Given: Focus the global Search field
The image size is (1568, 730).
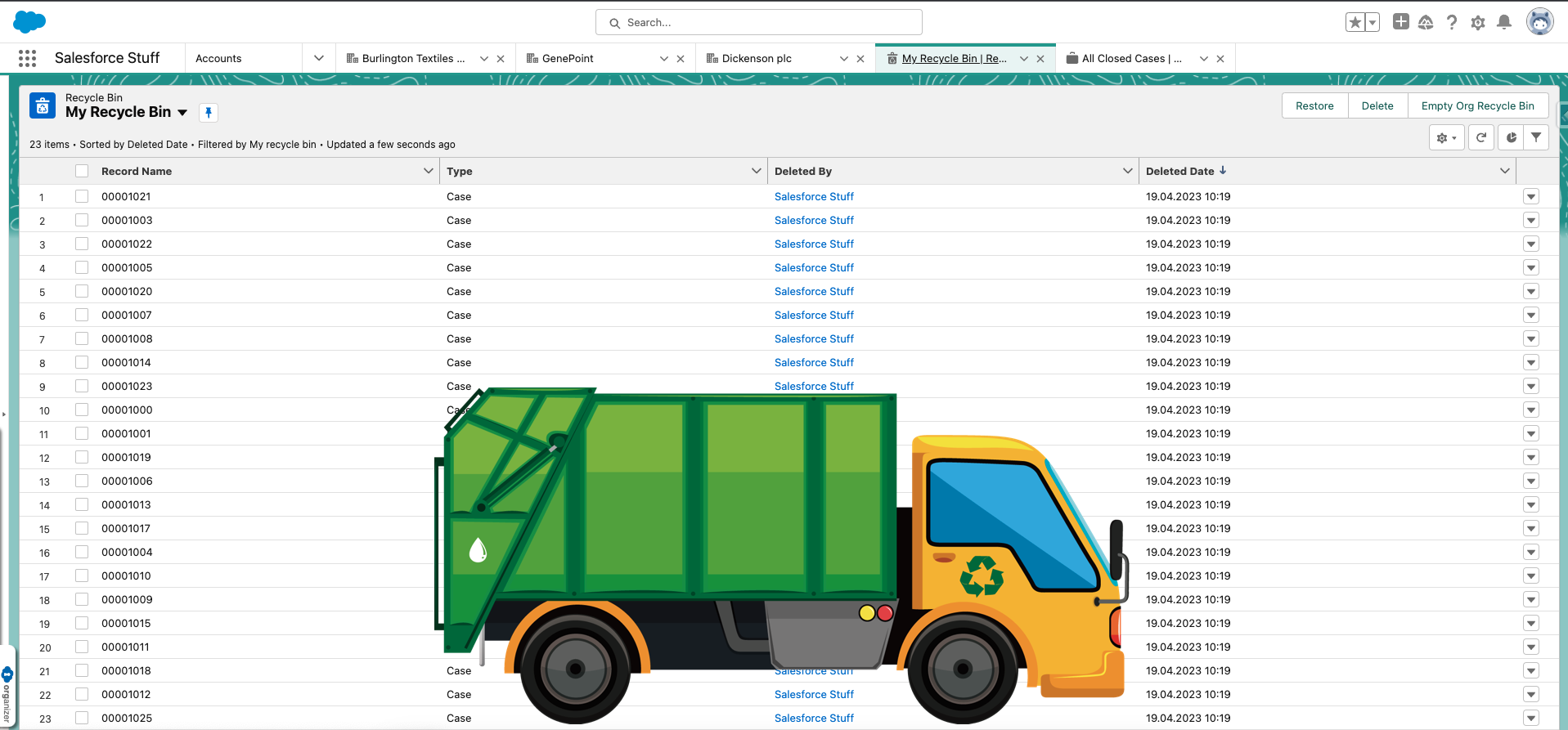Looking at the screenshot, I should (759, 22).
